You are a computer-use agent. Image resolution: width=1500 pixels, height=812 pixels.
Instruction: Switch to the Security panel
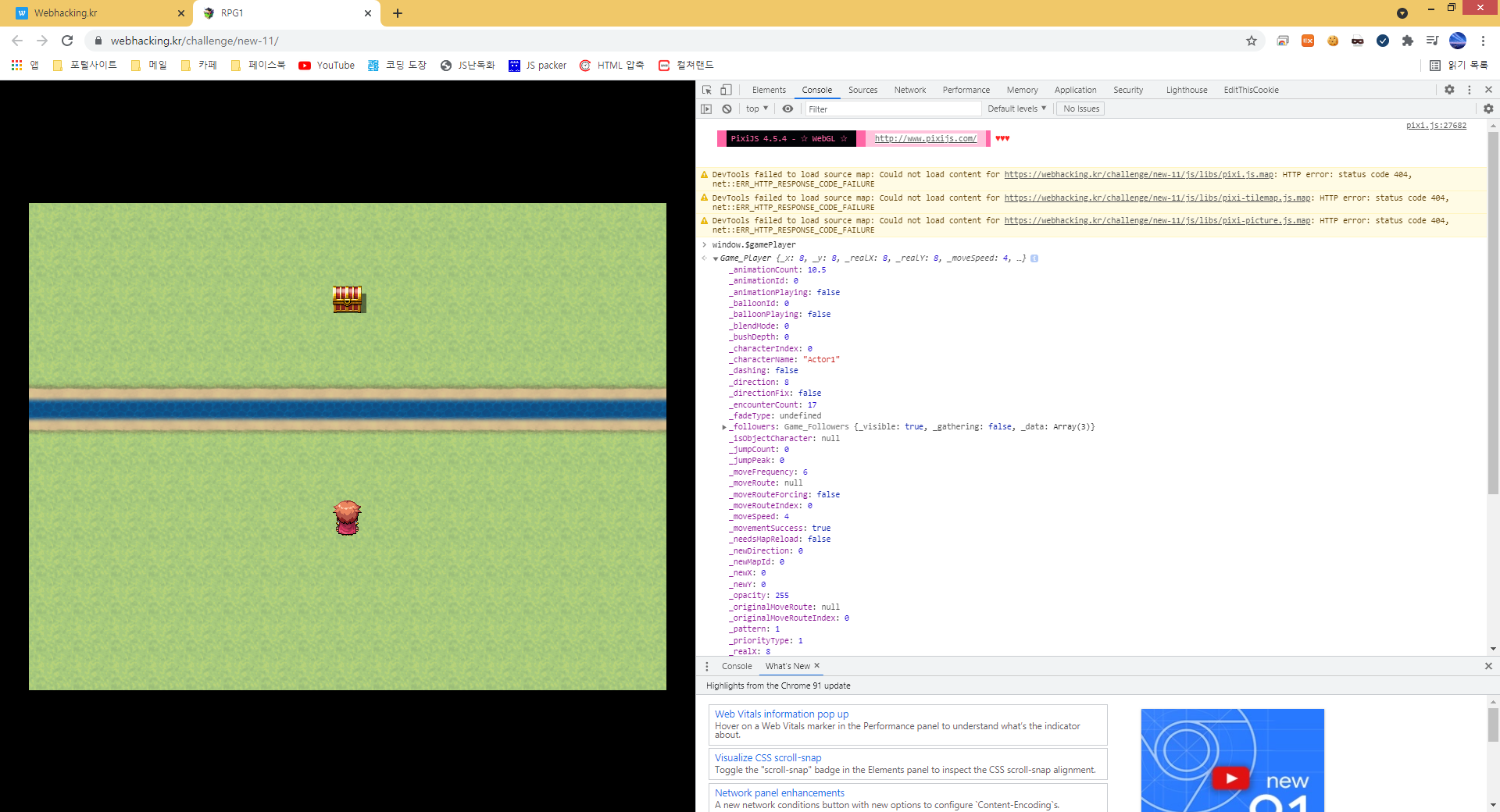(1128, 90)
